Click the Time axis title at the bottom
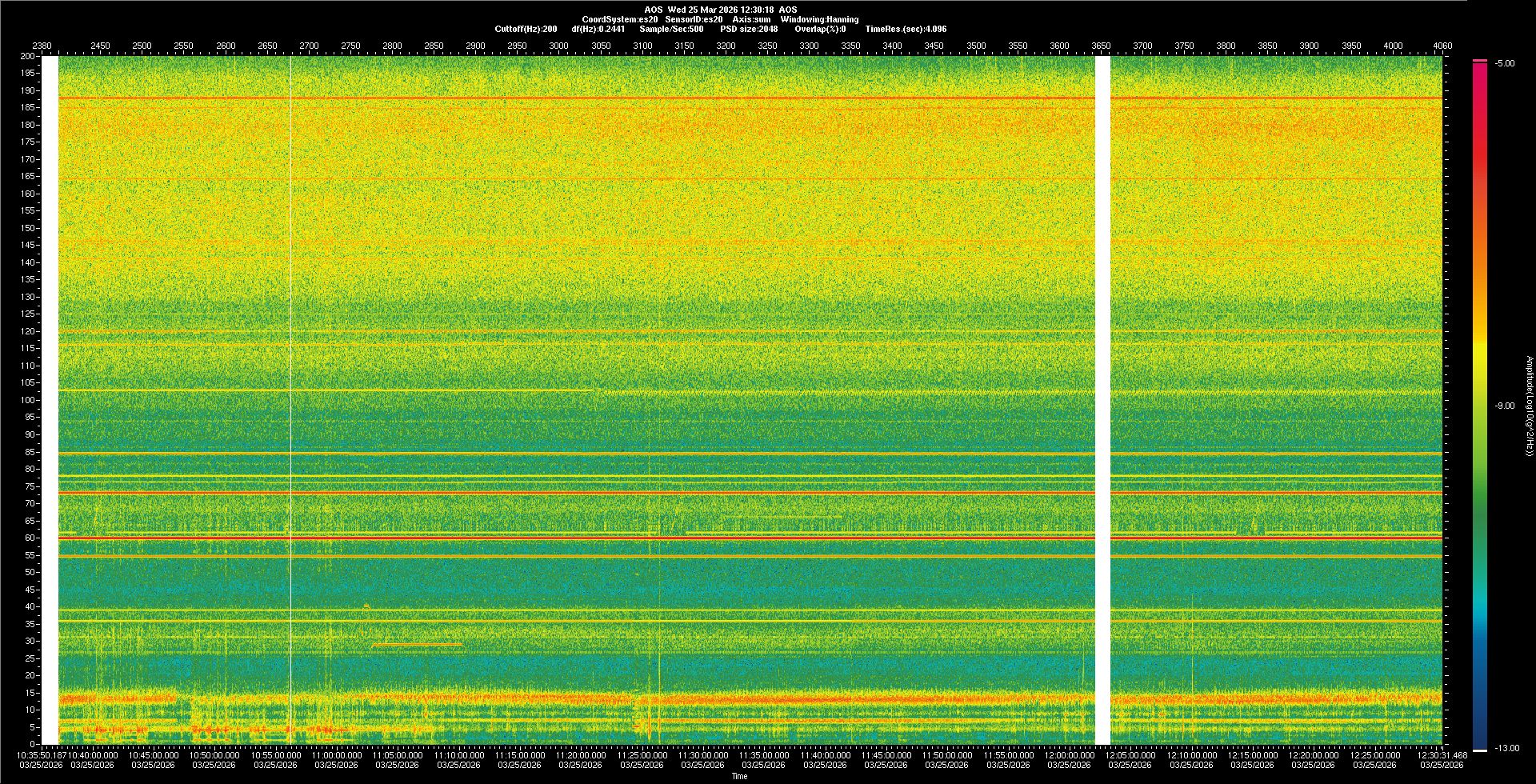Image resolution: width=1536 pixels, height=784 pixels. (x=739, y=776)
